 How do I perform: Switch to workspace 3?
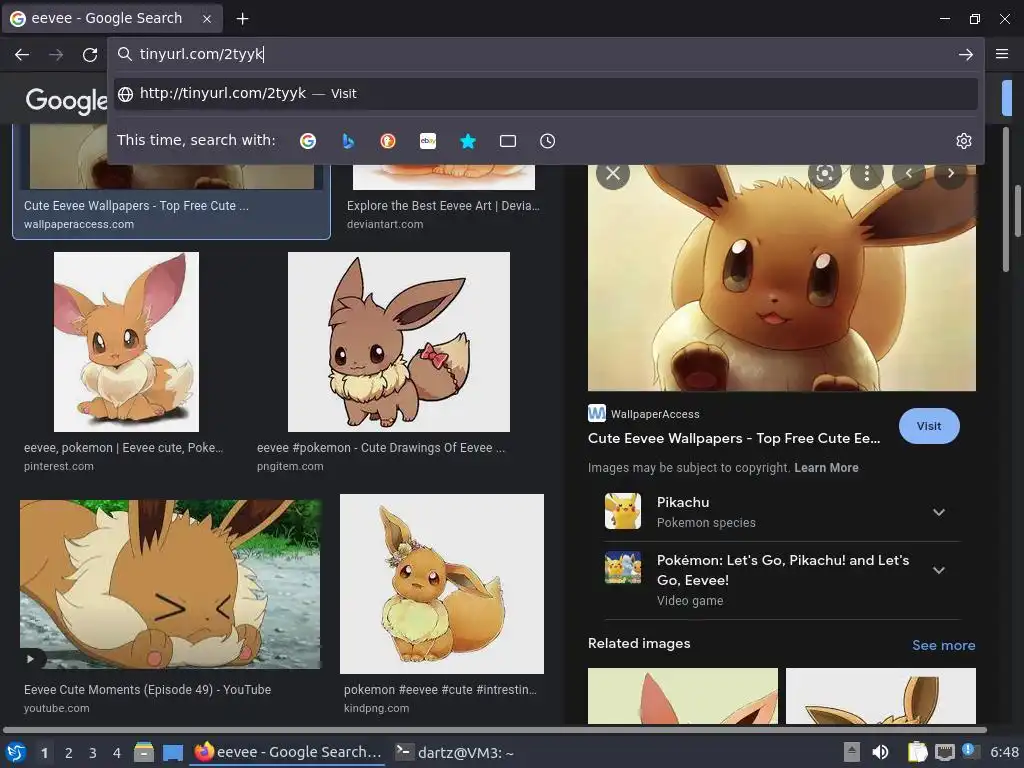click(93, 753)
